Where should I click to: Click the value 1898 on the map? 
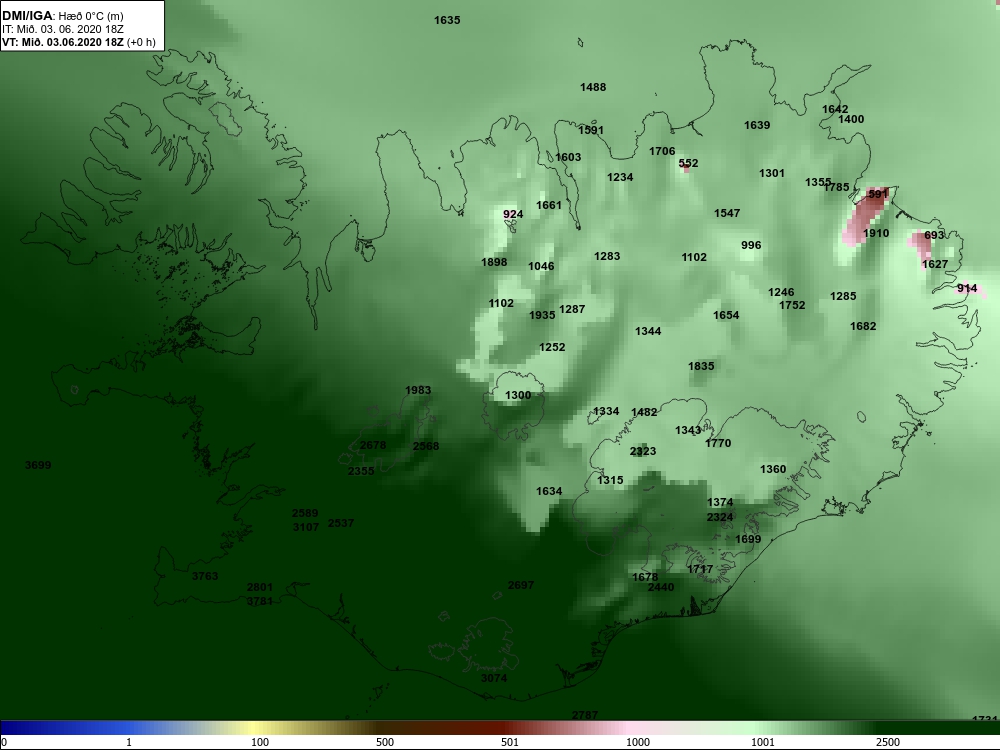point(494,262)
